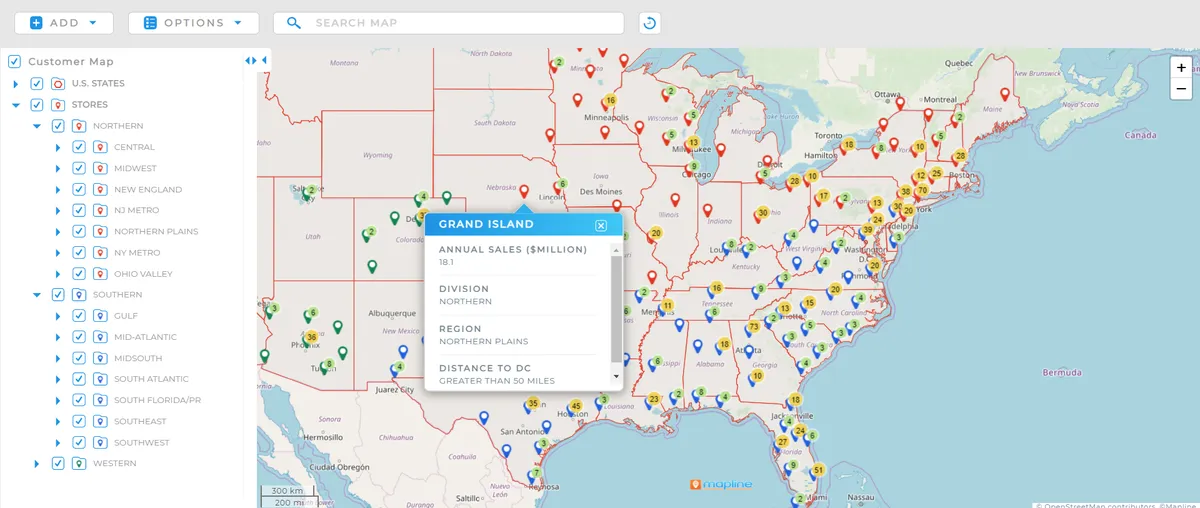Click the red Grand Island map pin
Viewport: 1200px width, 508px height.
(x=524, y=191)
